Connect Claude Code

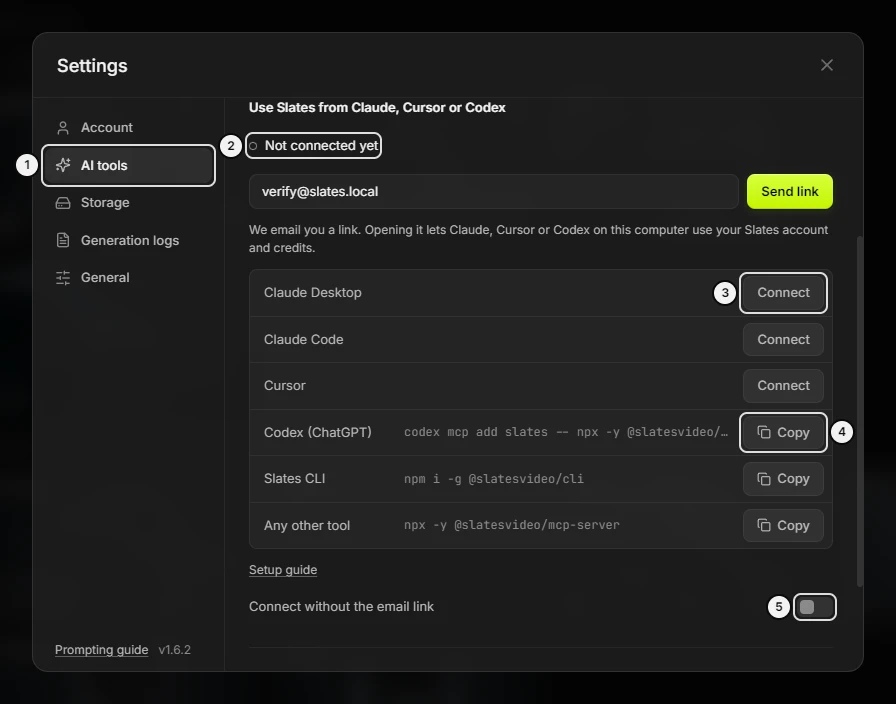click(x=783, y=339)
